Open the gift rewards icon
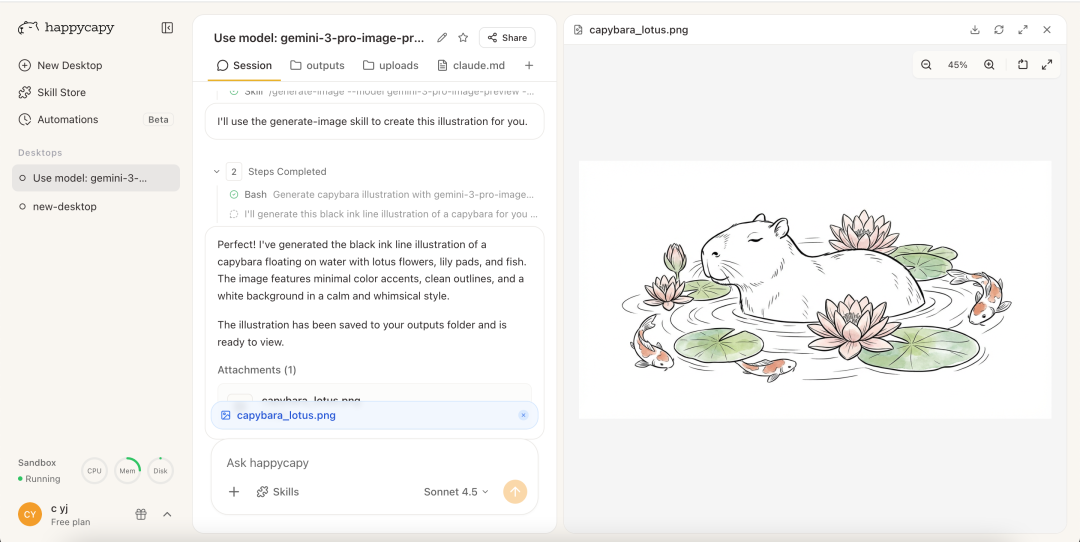The height and width of the screenshot is (542, 1080). (x=141, y=514)
